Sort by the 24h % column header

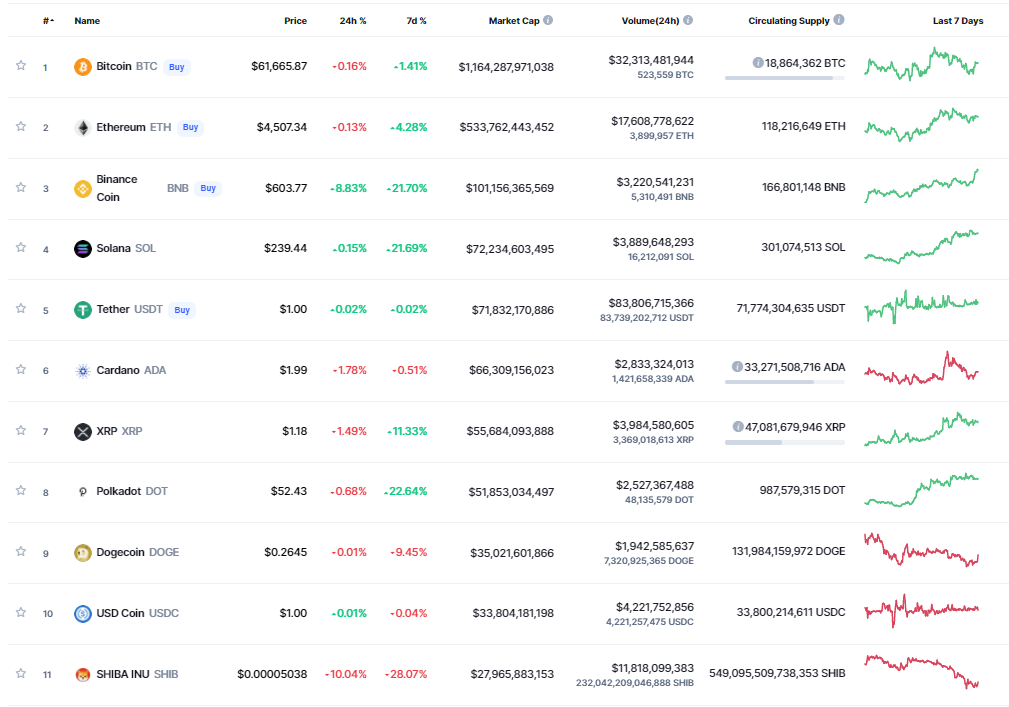point(352,21)
